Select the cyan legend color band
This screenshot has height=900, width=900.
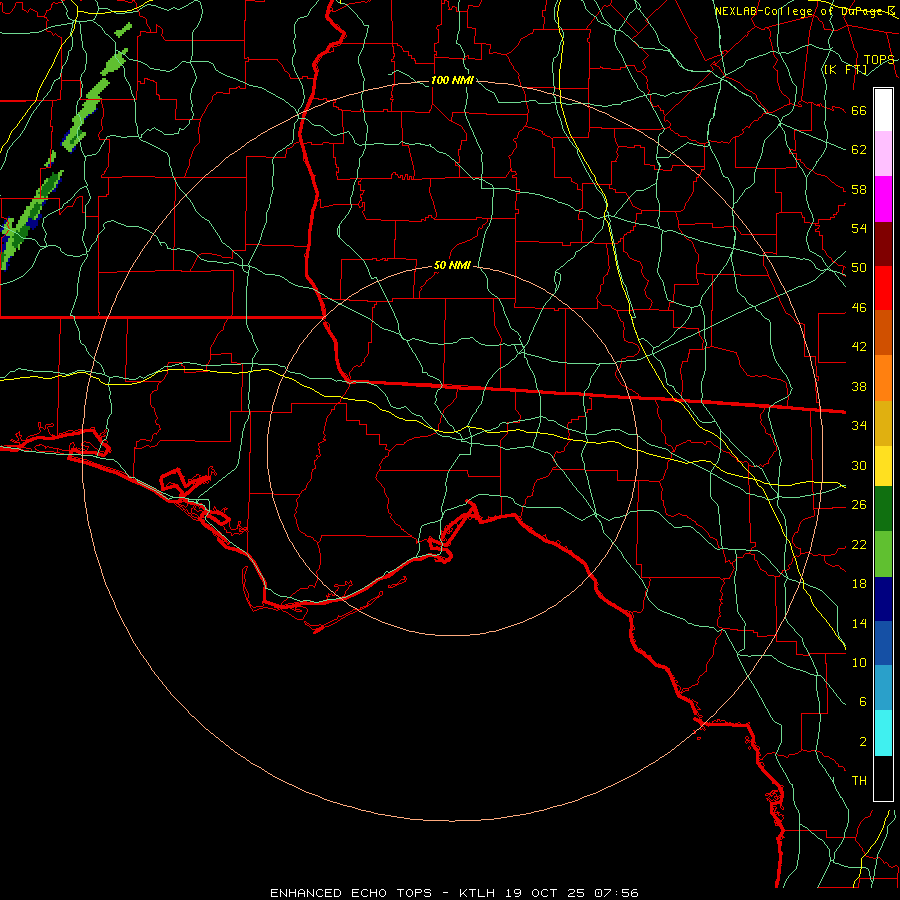point(883,733)
